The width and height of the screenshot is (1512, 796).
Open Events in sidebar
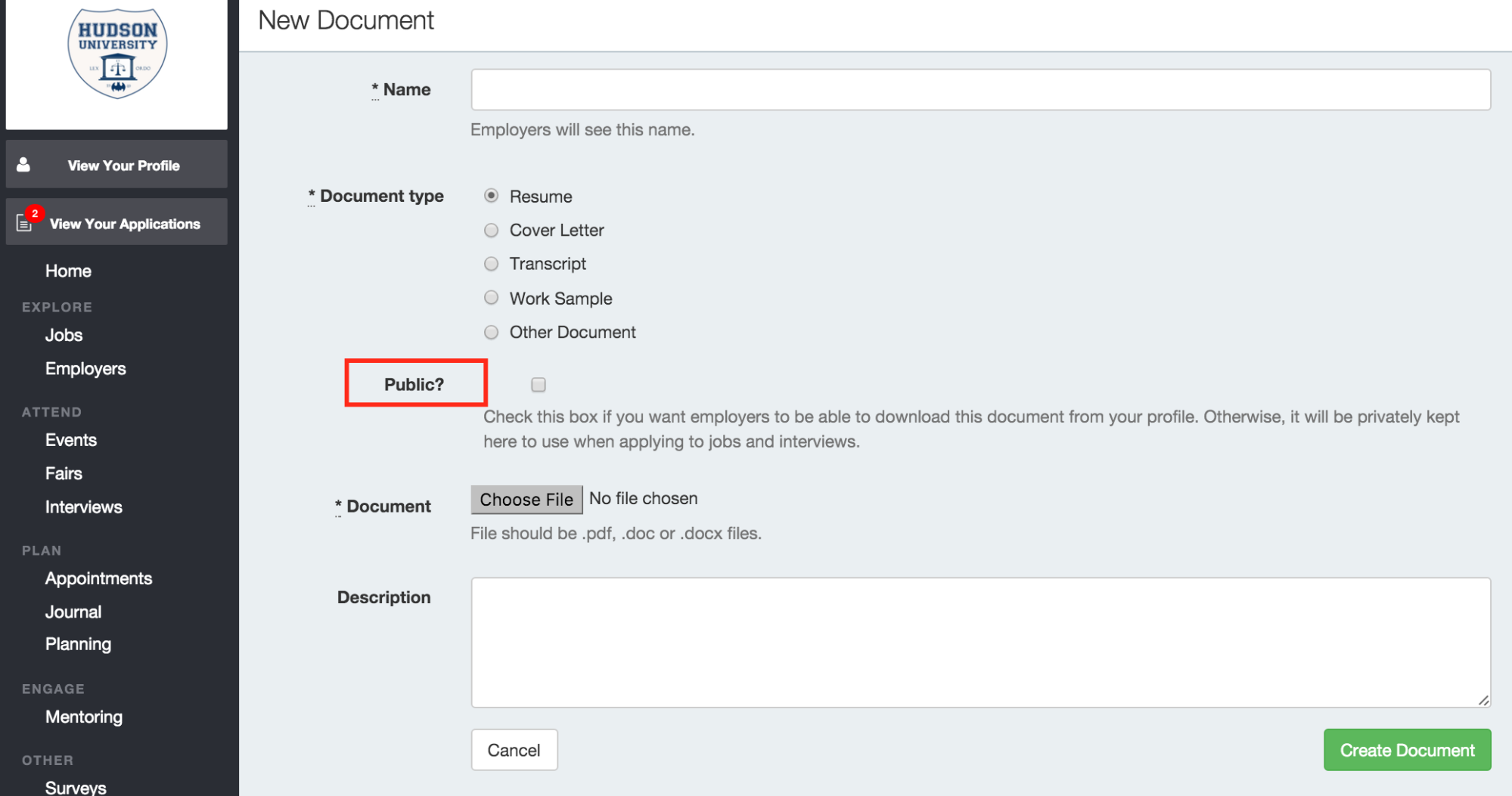click(71, 440)
